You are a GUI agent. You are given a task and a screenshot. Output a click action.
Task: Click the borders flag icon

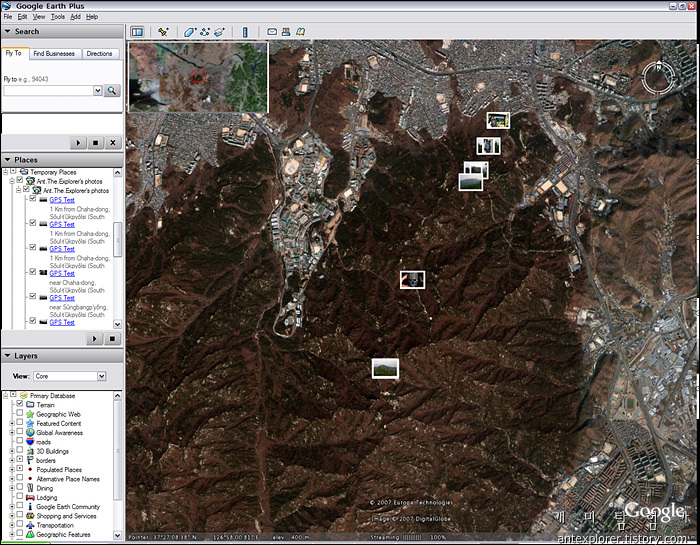point(30,460)
